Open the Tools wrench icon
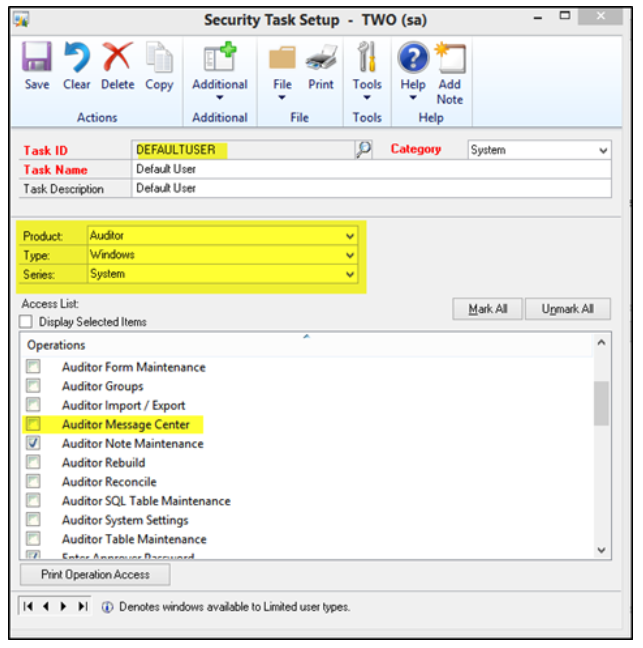The image size is (643, 648). tap(367, 57)
